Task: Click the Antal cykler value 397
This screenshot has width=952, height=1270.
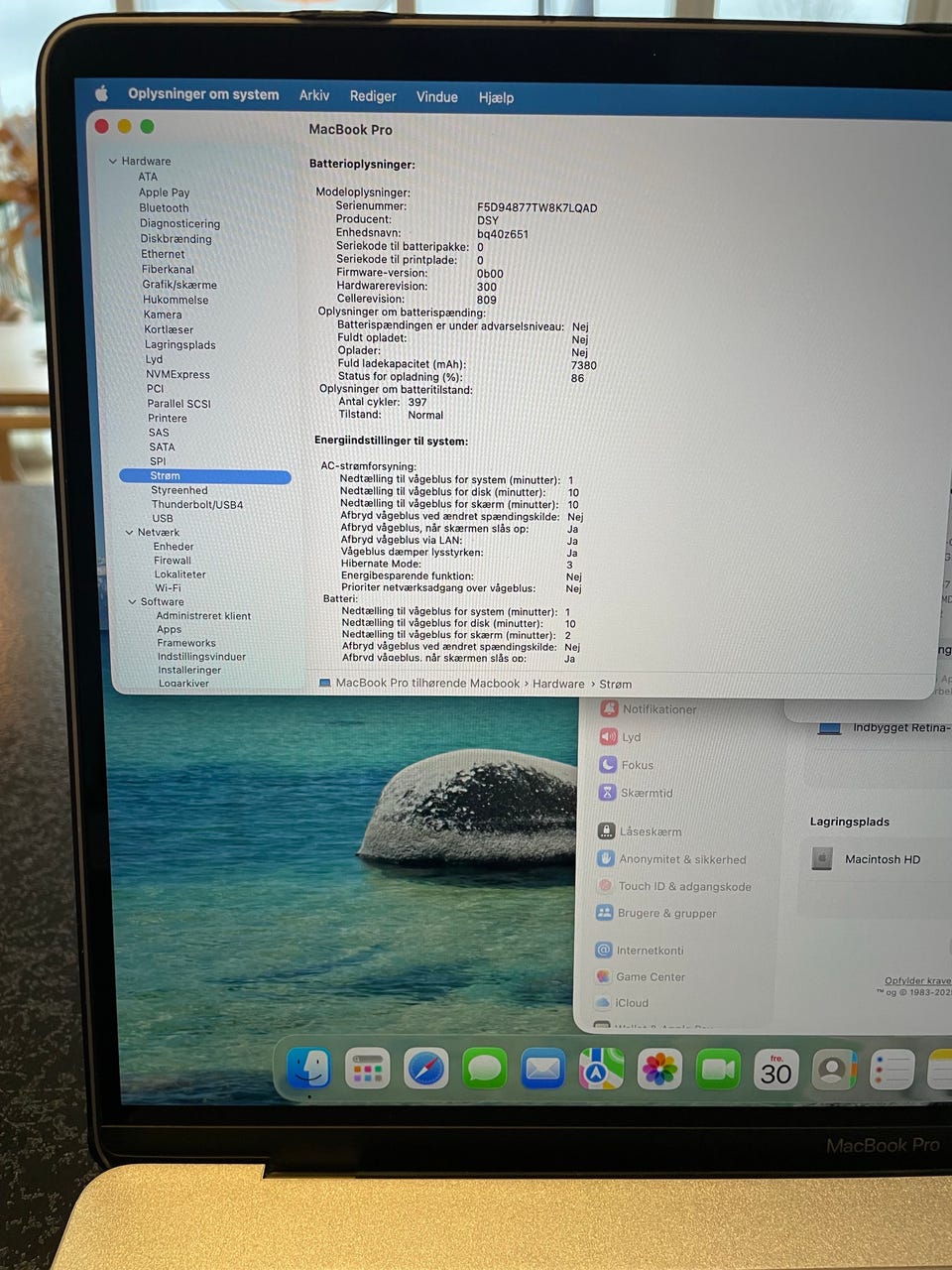Action: pos(417,402)
